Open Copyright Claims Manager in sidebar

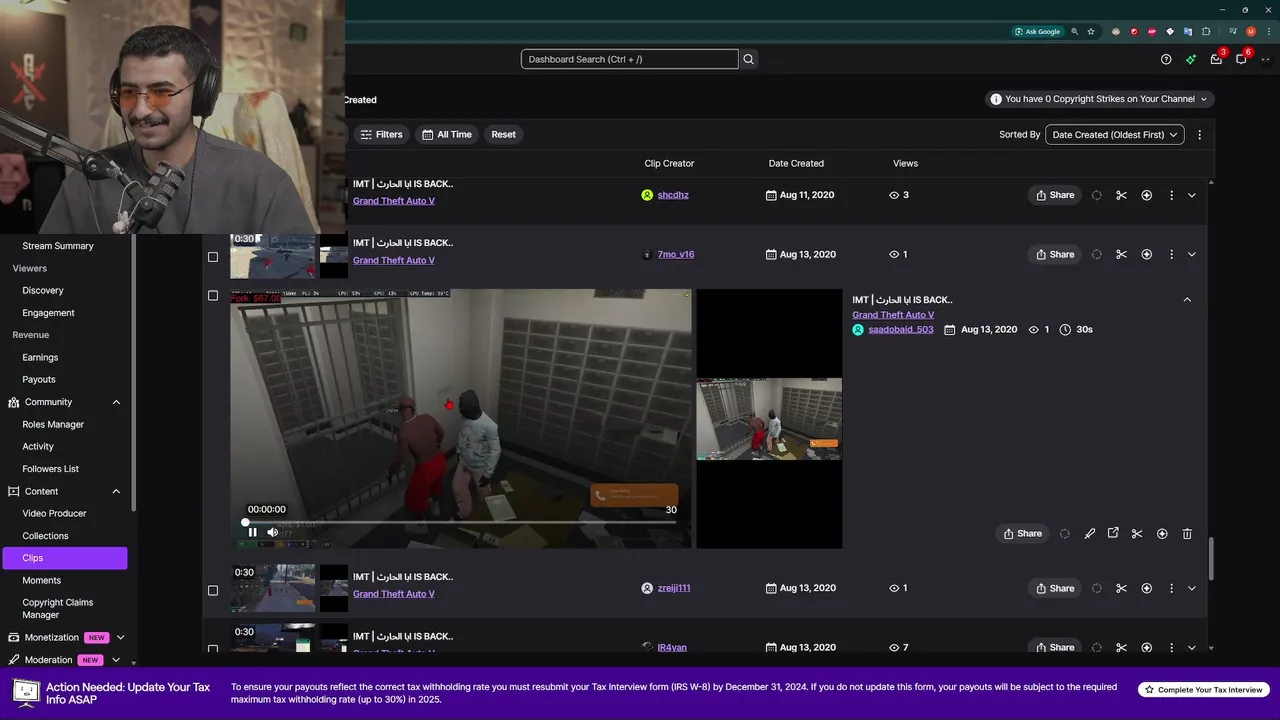point(58,608)
